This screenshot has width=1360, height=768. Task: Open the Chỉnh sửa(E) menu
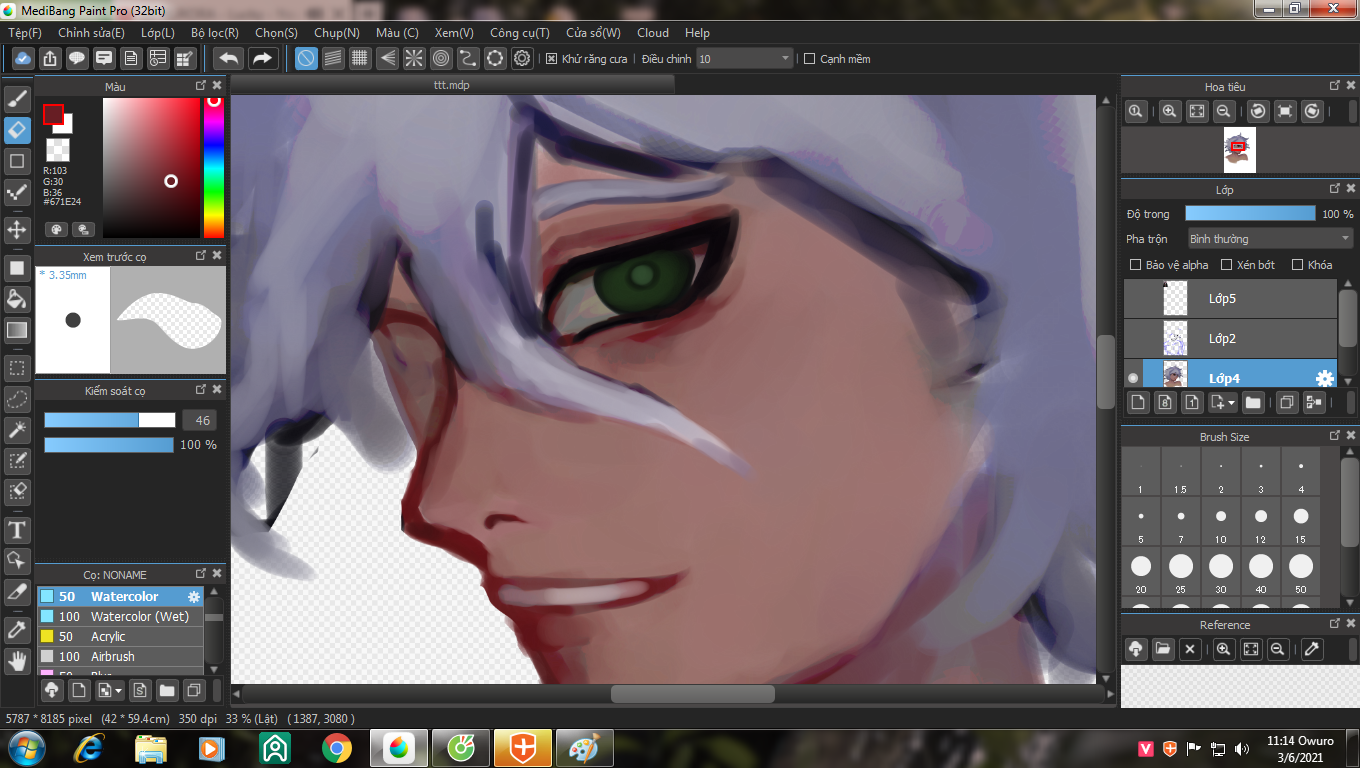click(91, 33)
